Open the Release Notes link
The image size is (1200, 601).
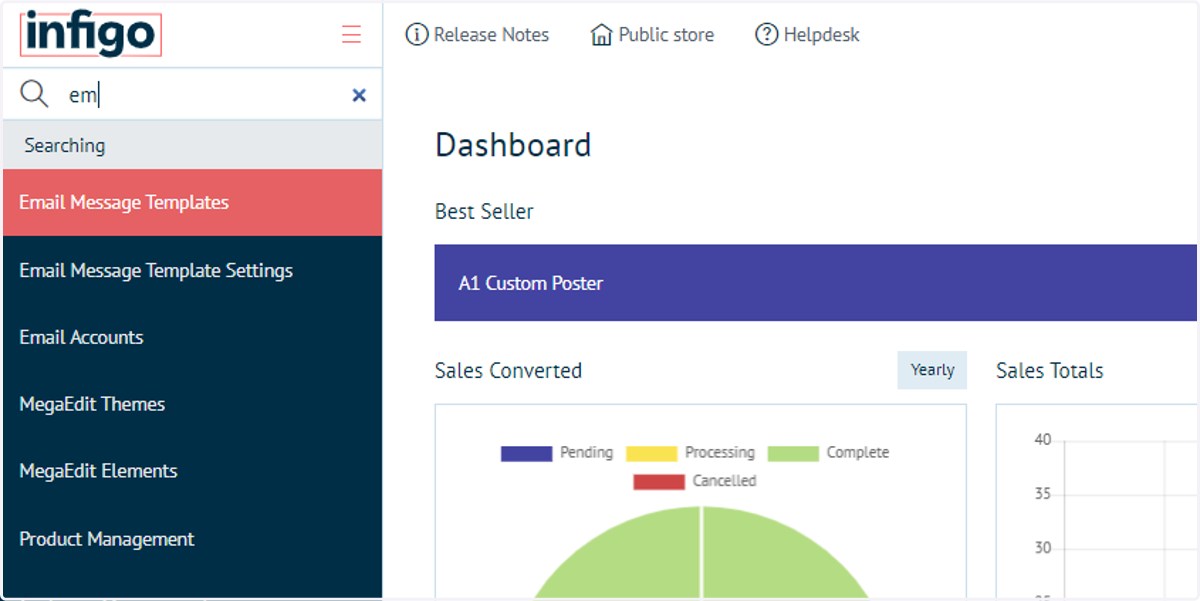tap(491, 35)
